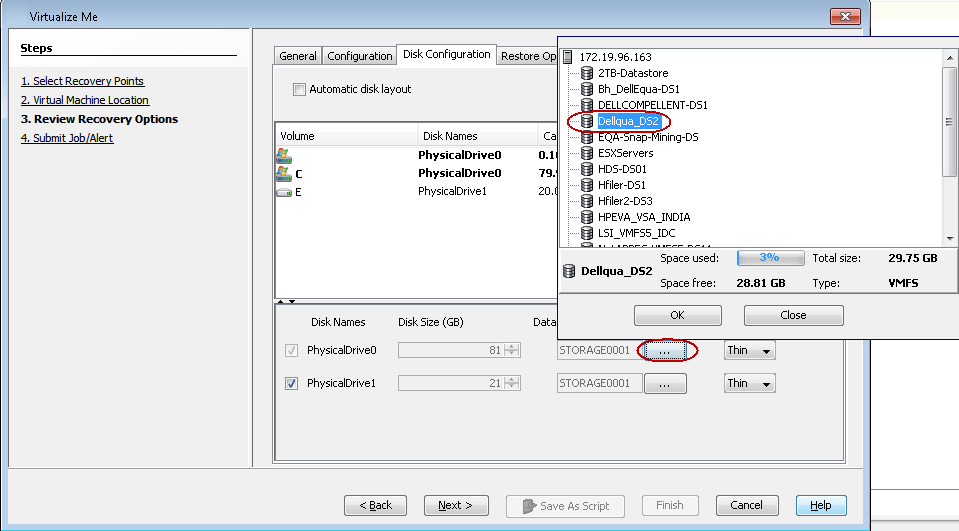Toggle Automatic disk layout checkbox
959x531 pixels.
point(299,89)
